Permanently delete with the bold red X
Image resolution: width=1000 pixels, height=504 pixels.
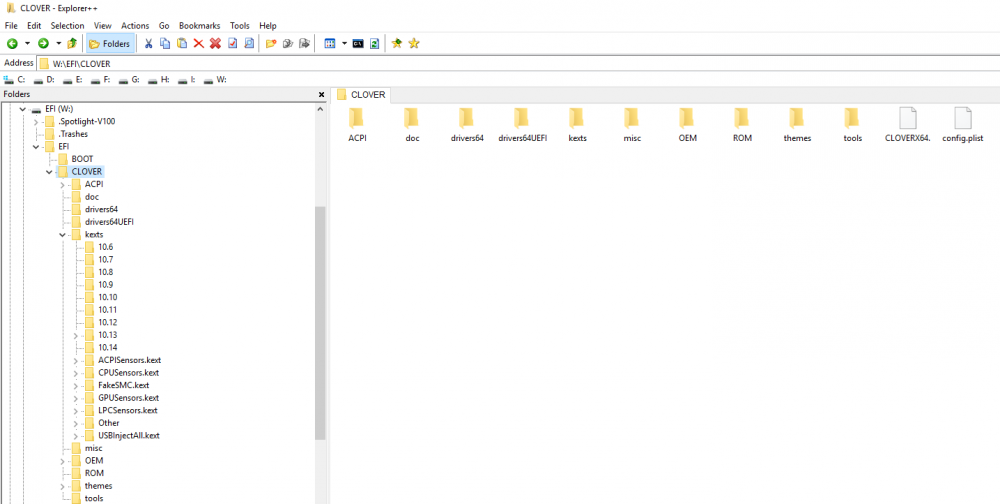point(215,43)
